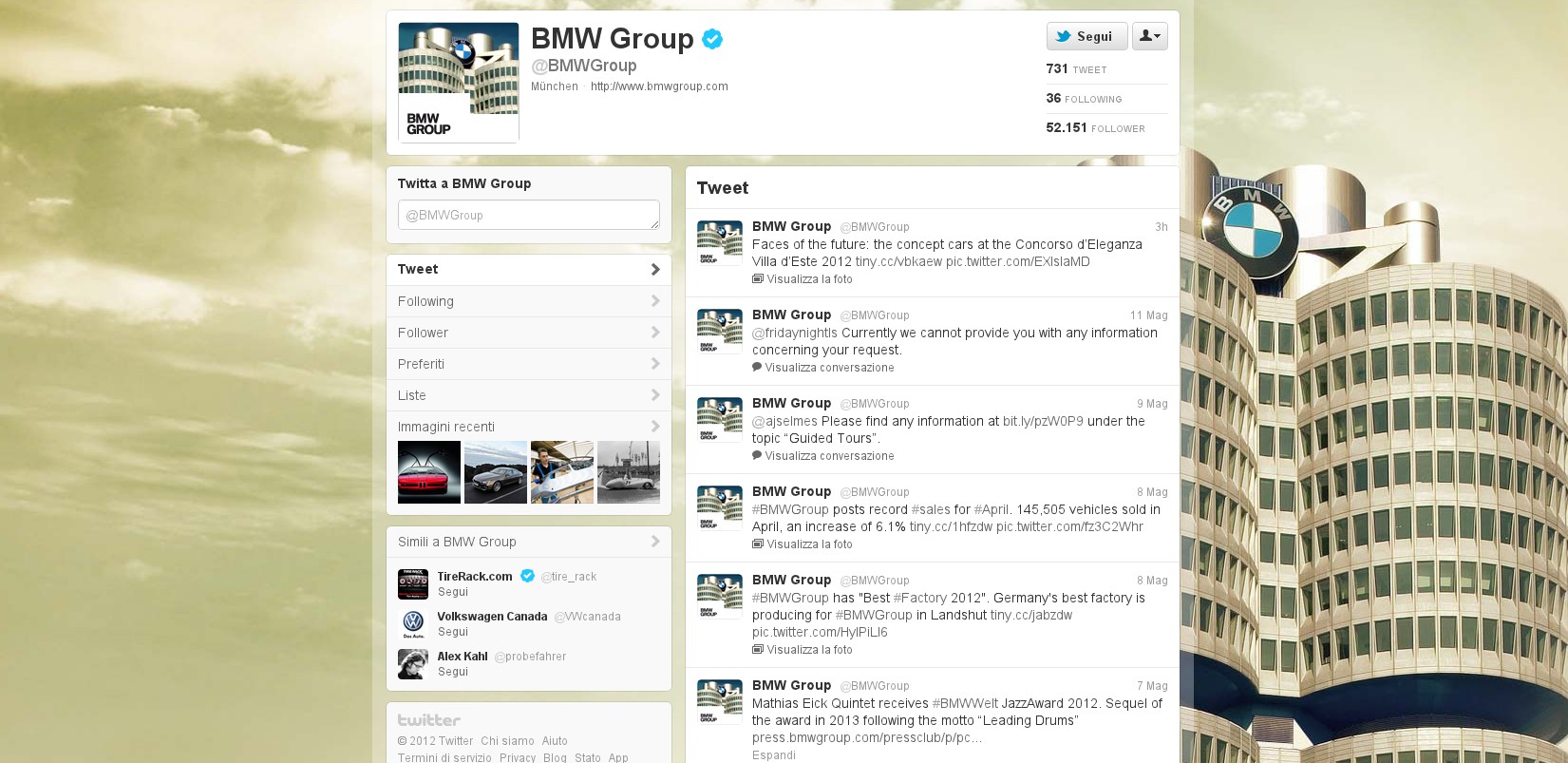This screenshot has width=1568, height=763.
Task: Click chevron arrow on Following row
Action: pyautogui.click(x=655, y=301)
